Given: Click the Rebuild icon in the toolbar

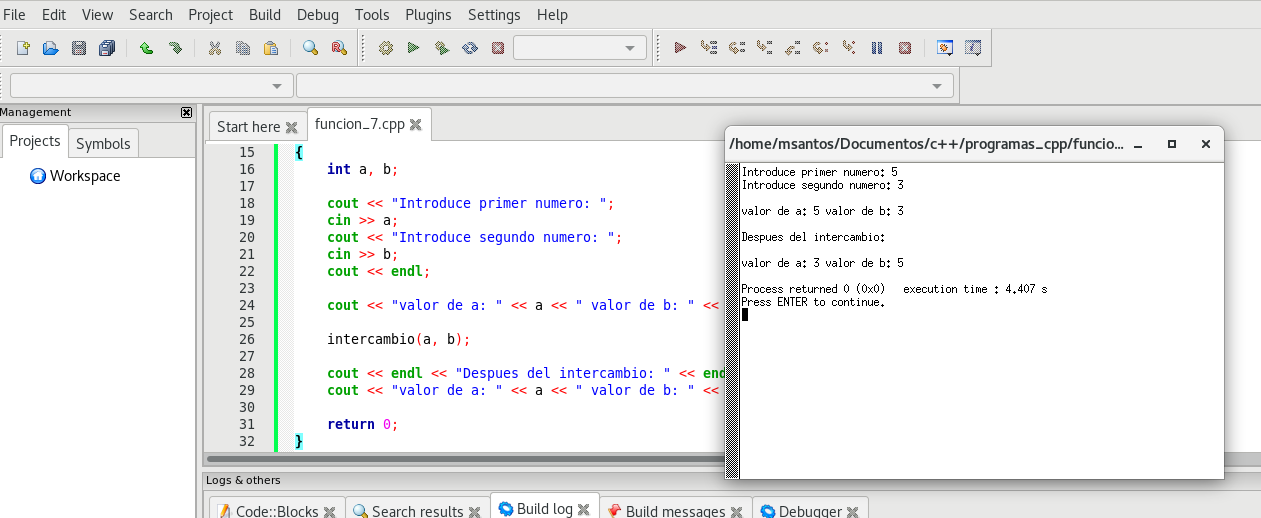Looking at the screenshot, I should click(x=469, y=48).
